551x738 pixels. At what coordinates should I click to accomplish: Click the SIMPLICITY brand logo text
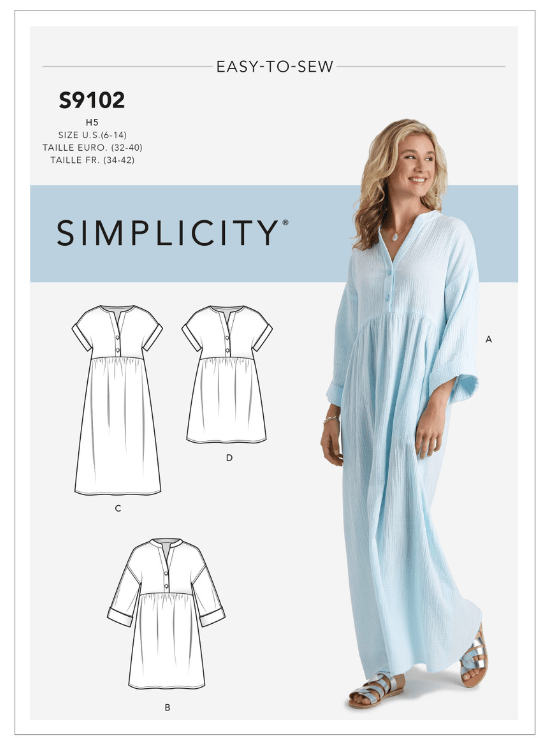coord(168,233)
